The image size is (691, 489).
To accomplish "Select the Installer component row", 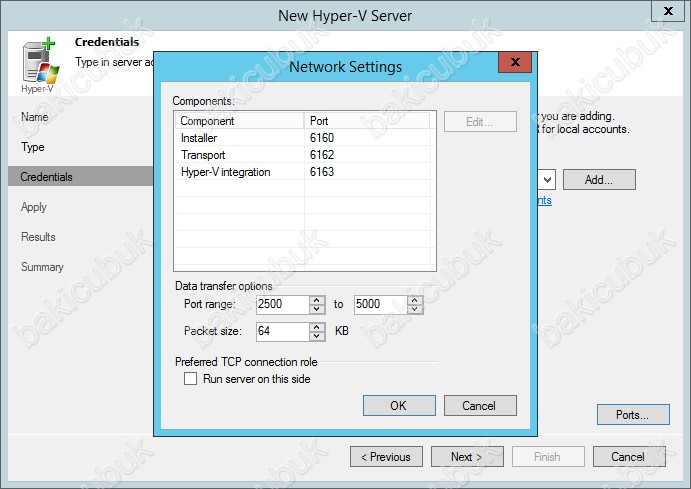I will coord(303,138).
